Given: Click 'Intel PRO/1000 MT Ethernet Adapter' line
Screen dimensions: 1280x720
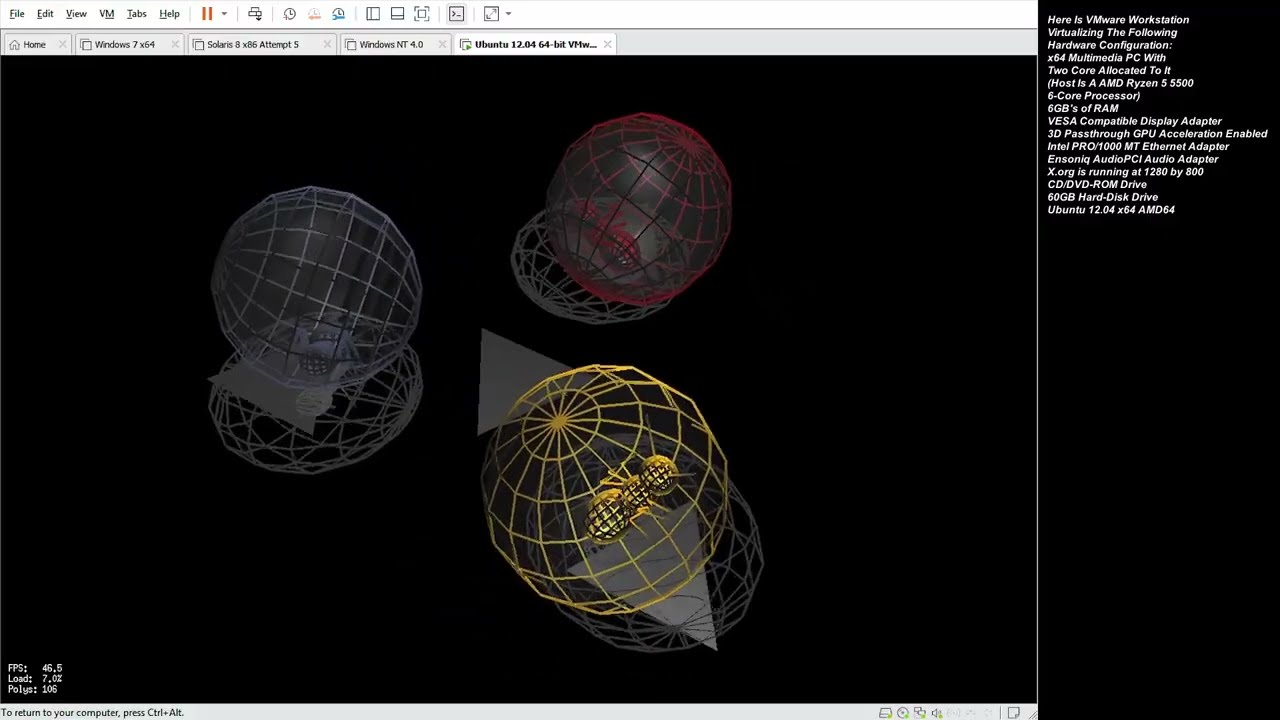Looking at the screenshot, I should (1138, 146).
